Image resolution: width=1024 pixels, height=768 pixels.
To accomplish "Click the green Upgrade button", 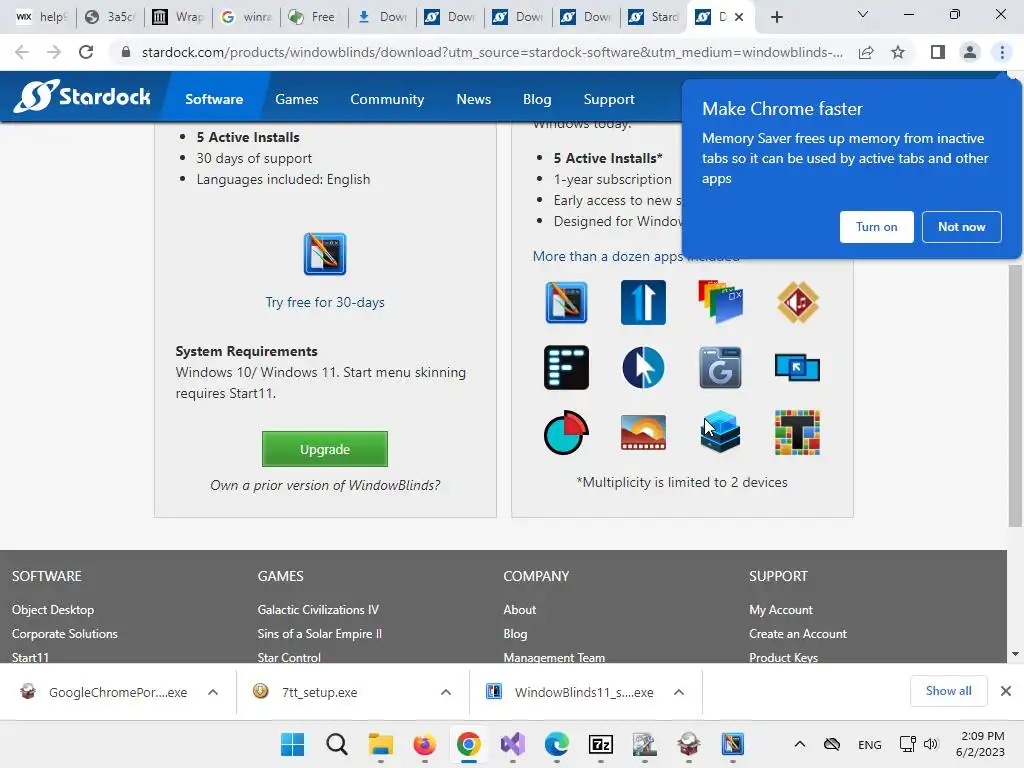I will [325, 449].
